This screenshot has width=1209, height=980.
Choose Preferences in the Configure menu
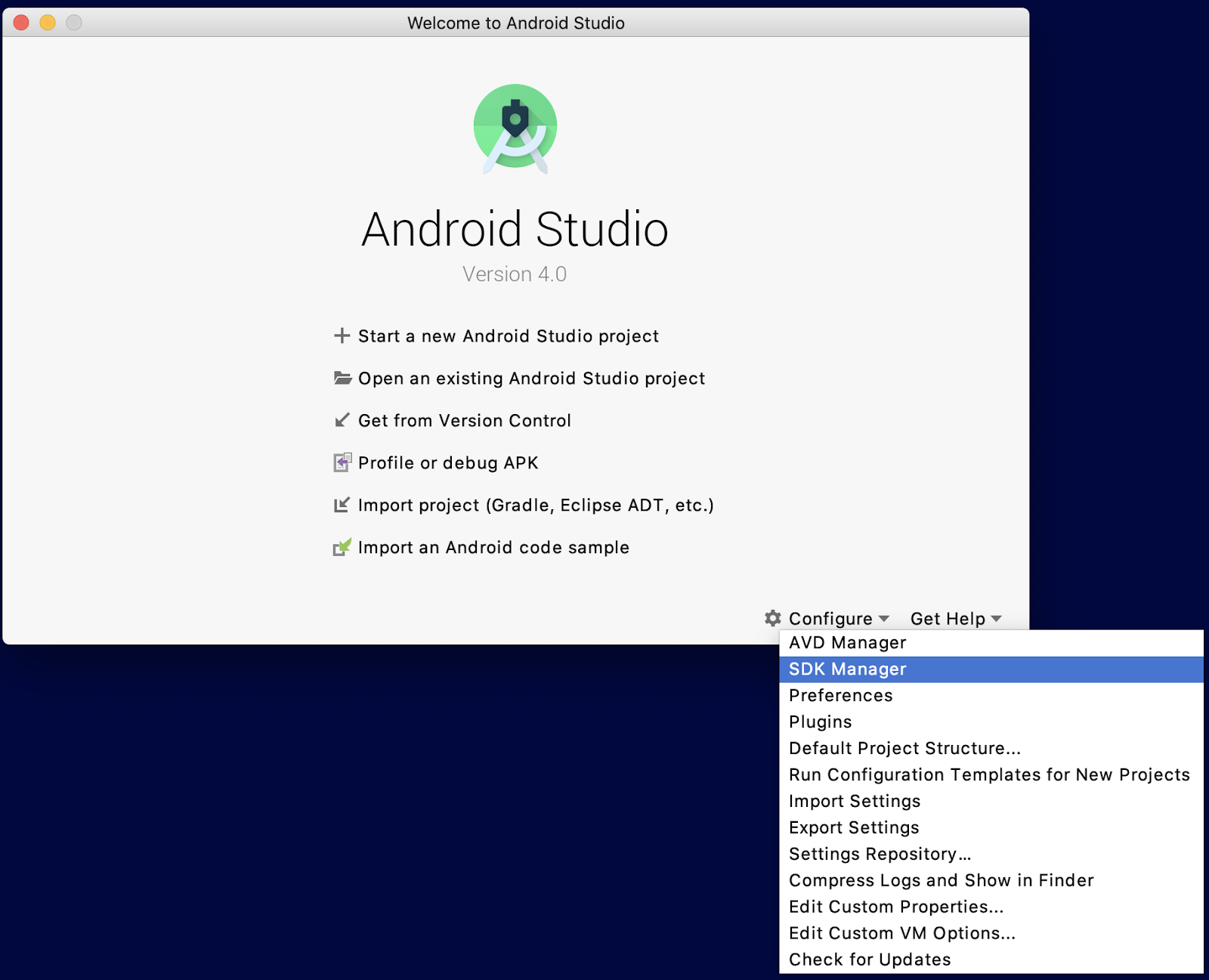click(840, 696)
